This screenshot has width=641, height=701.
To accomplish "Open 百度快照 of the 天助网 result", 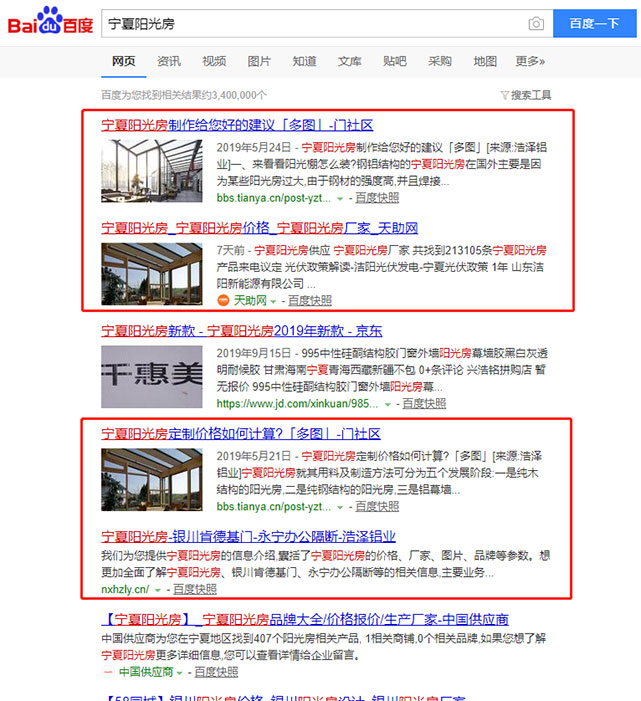I will coord(310,300).
